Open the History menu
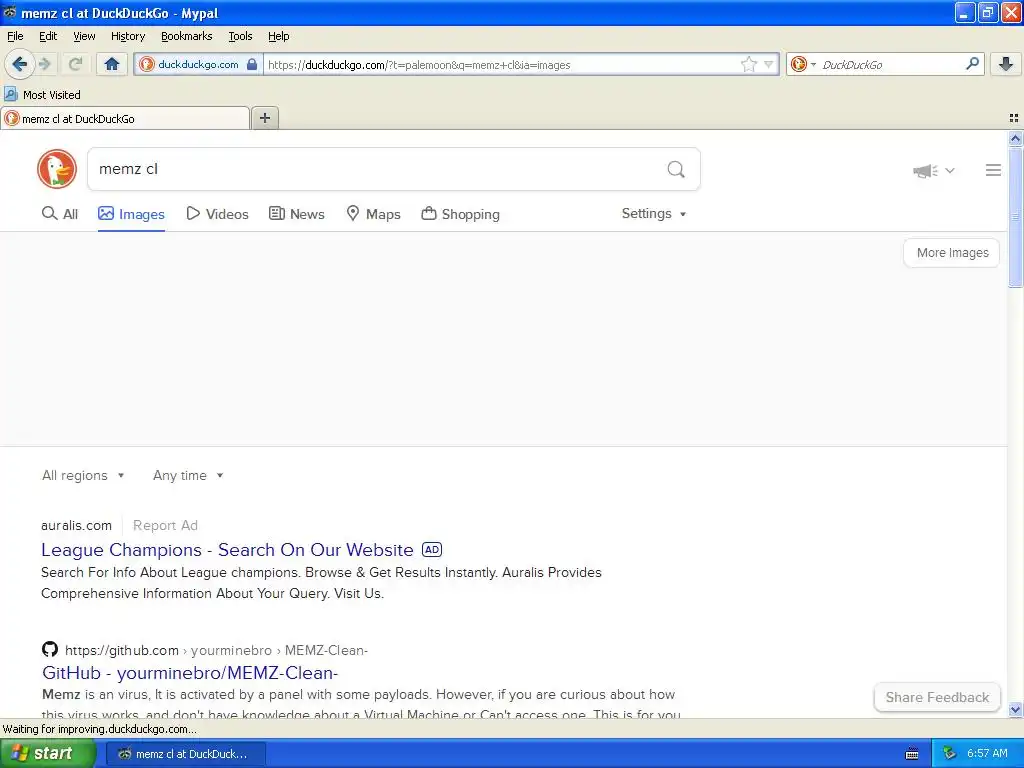 point(127,36)
